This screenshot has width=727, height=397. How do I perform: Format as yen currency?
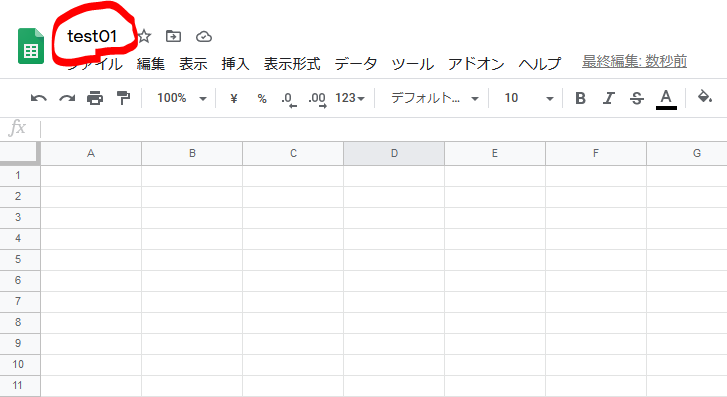[x=234, y=98]
